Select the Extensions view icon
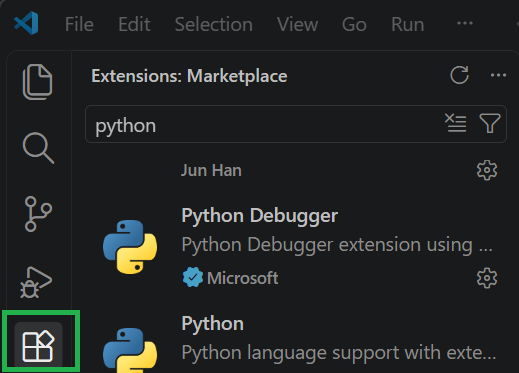The height and width of the screenshot is (373, 519). [38, 346]
